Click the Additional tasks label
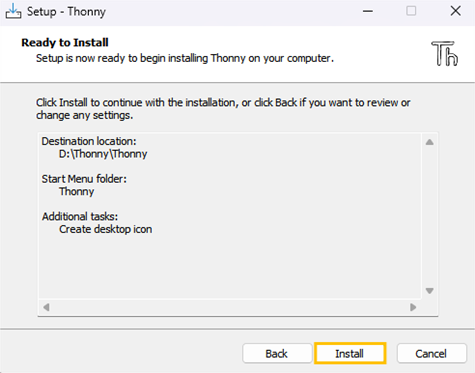 (x=80, y=217)
